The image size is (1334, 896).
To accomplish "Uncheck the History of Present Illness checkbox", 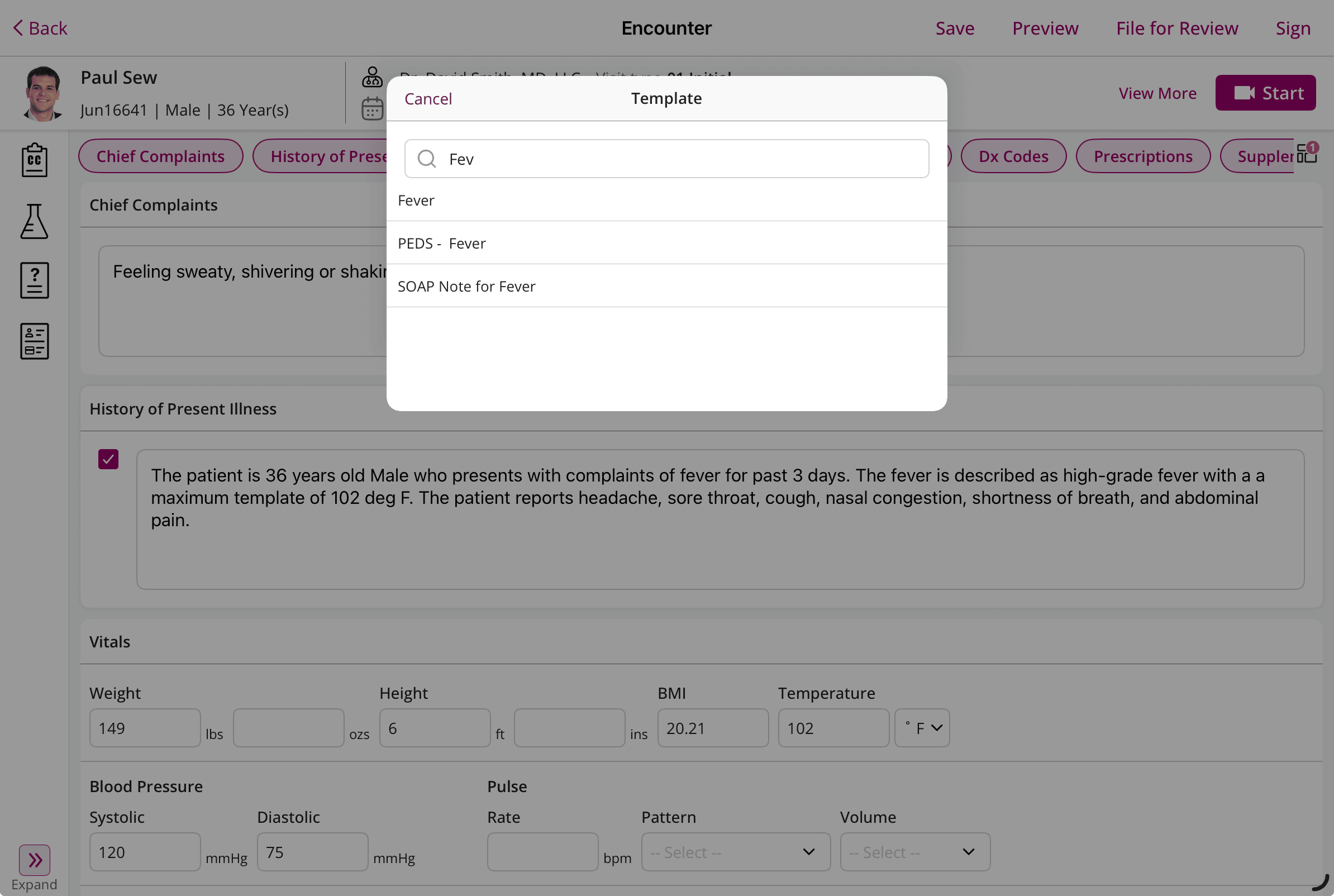I will pos(108,459).
